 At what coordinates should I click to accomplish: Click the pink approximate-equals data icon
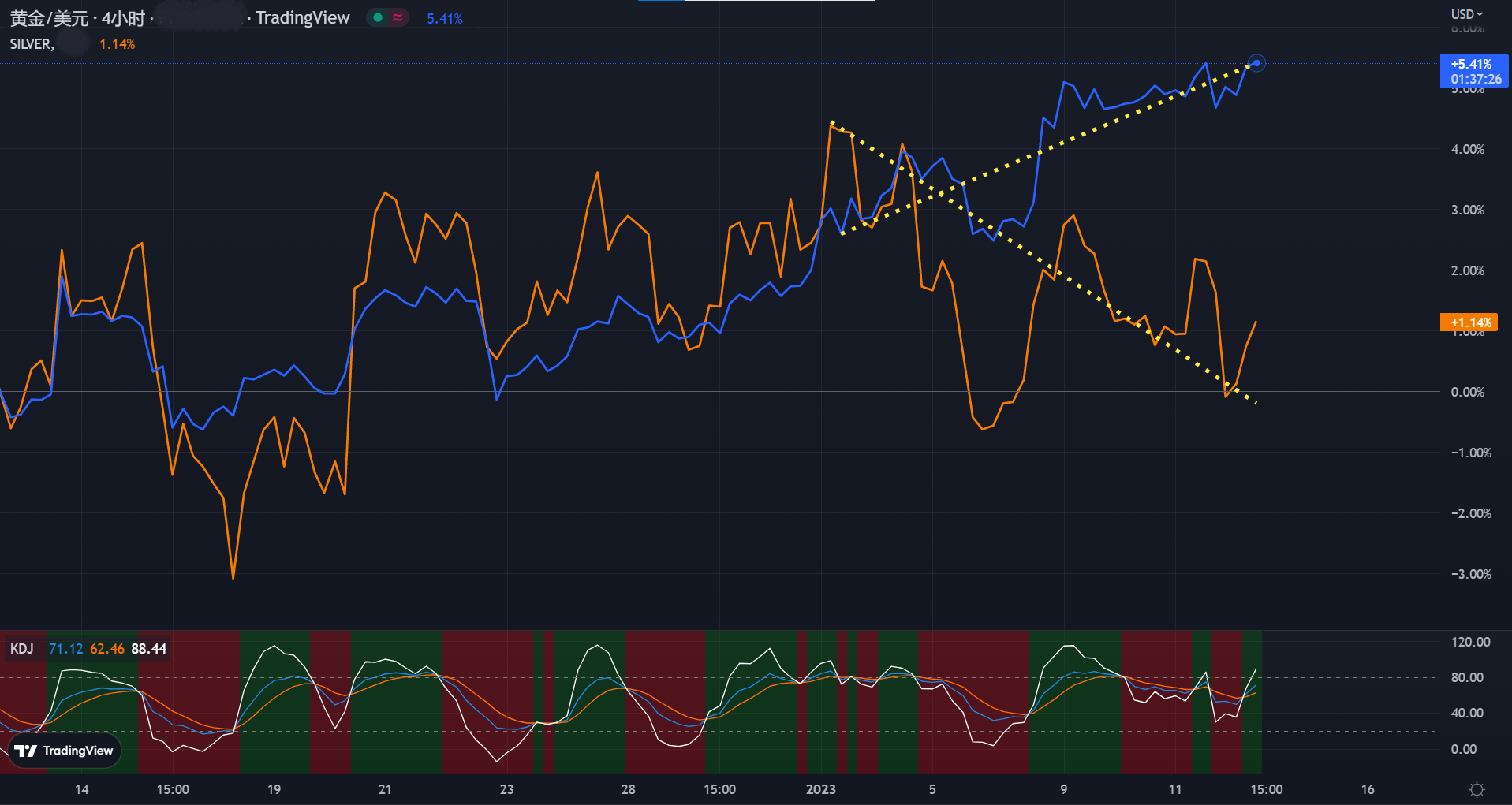coord(398,17)
